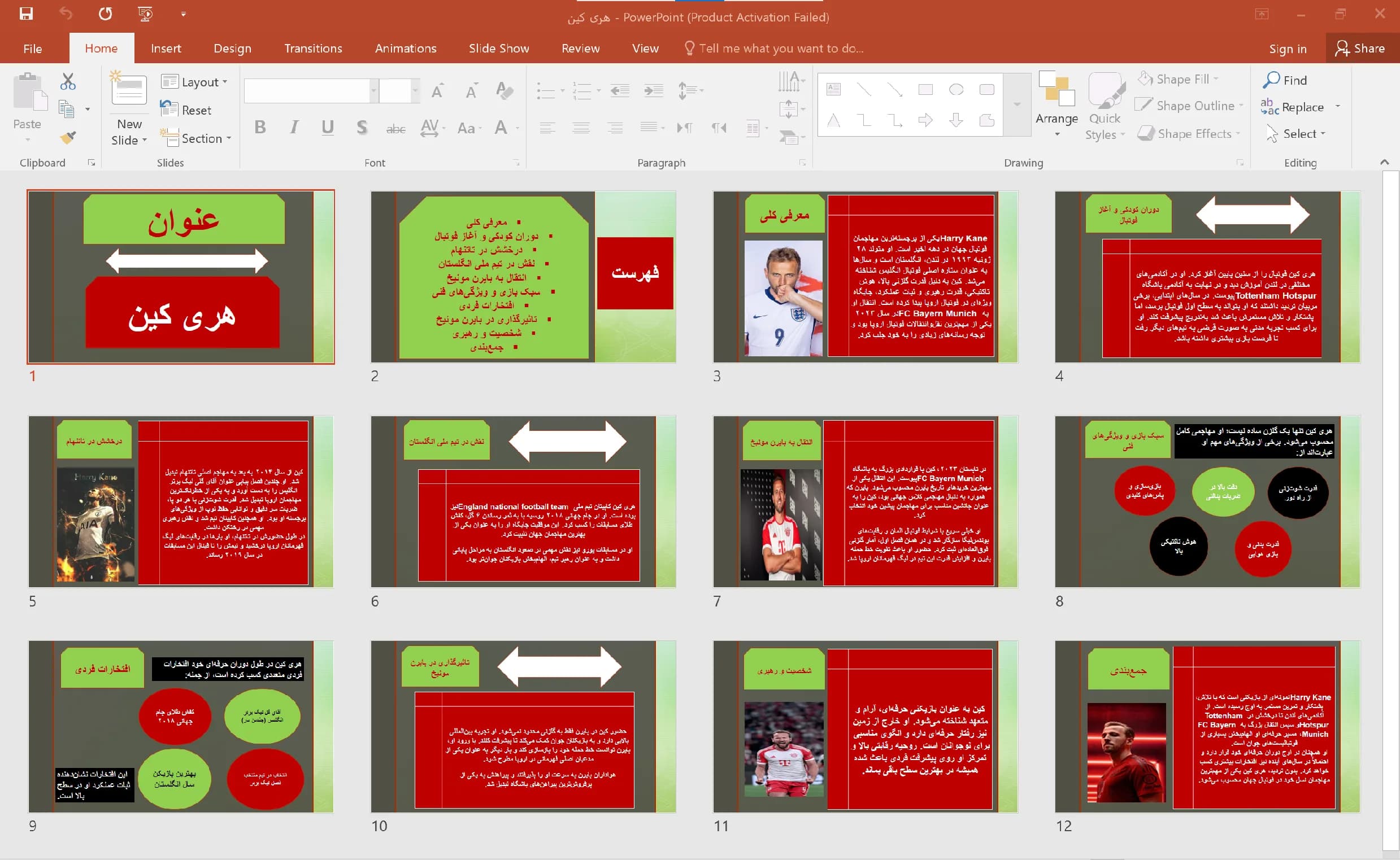Click the Find button
Image resolution: width=1400 pixels, height=860 pixels.
click(x=1285, y=80)
